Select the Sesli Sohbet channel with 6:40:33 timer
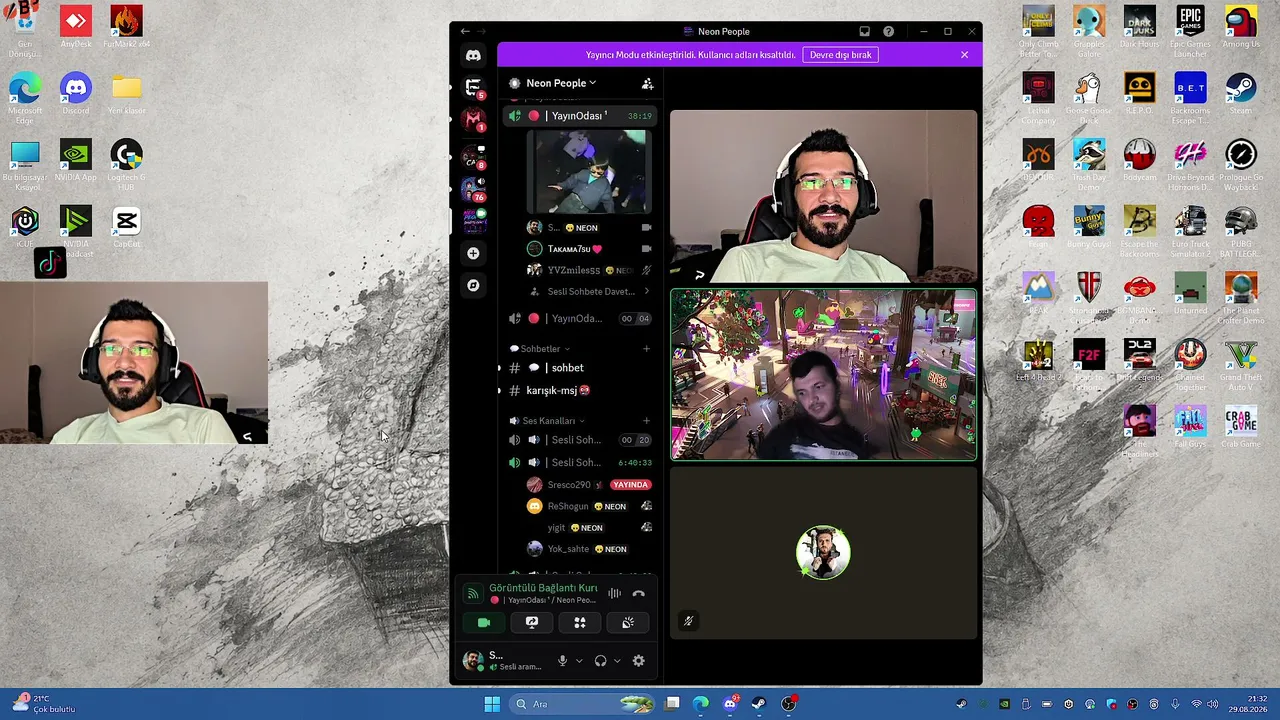The width and height of the screenshot is (1280, 720). click(581, 462)
